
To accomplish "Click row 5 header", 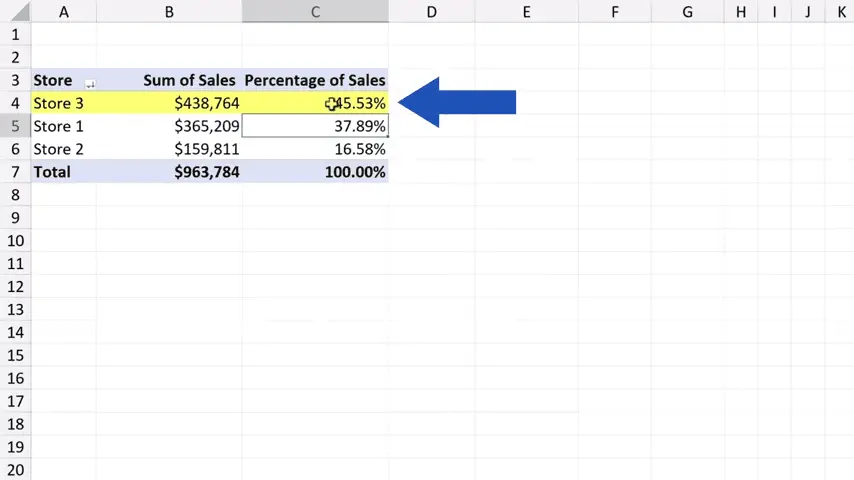I will 15,126.
